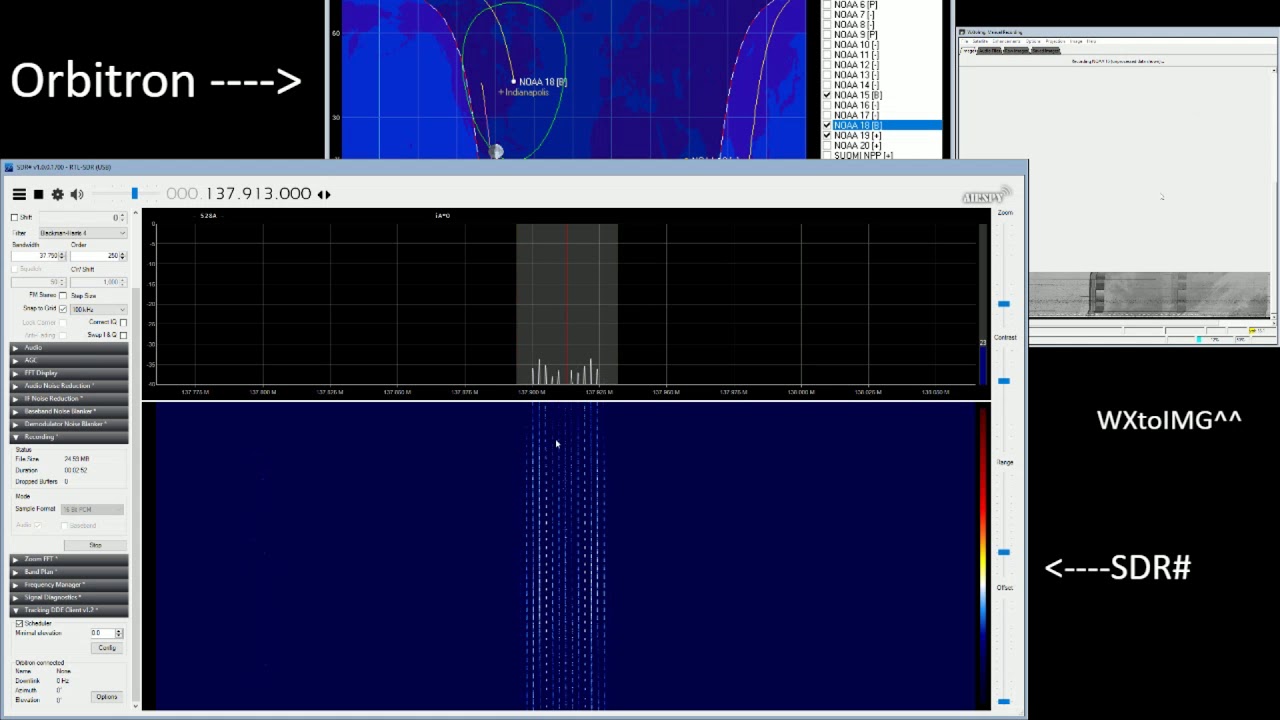Viewport: 1280px width, 720px height.
Task: Expand the Demodulator Noise Blanker panel
Action: (70, 424)
